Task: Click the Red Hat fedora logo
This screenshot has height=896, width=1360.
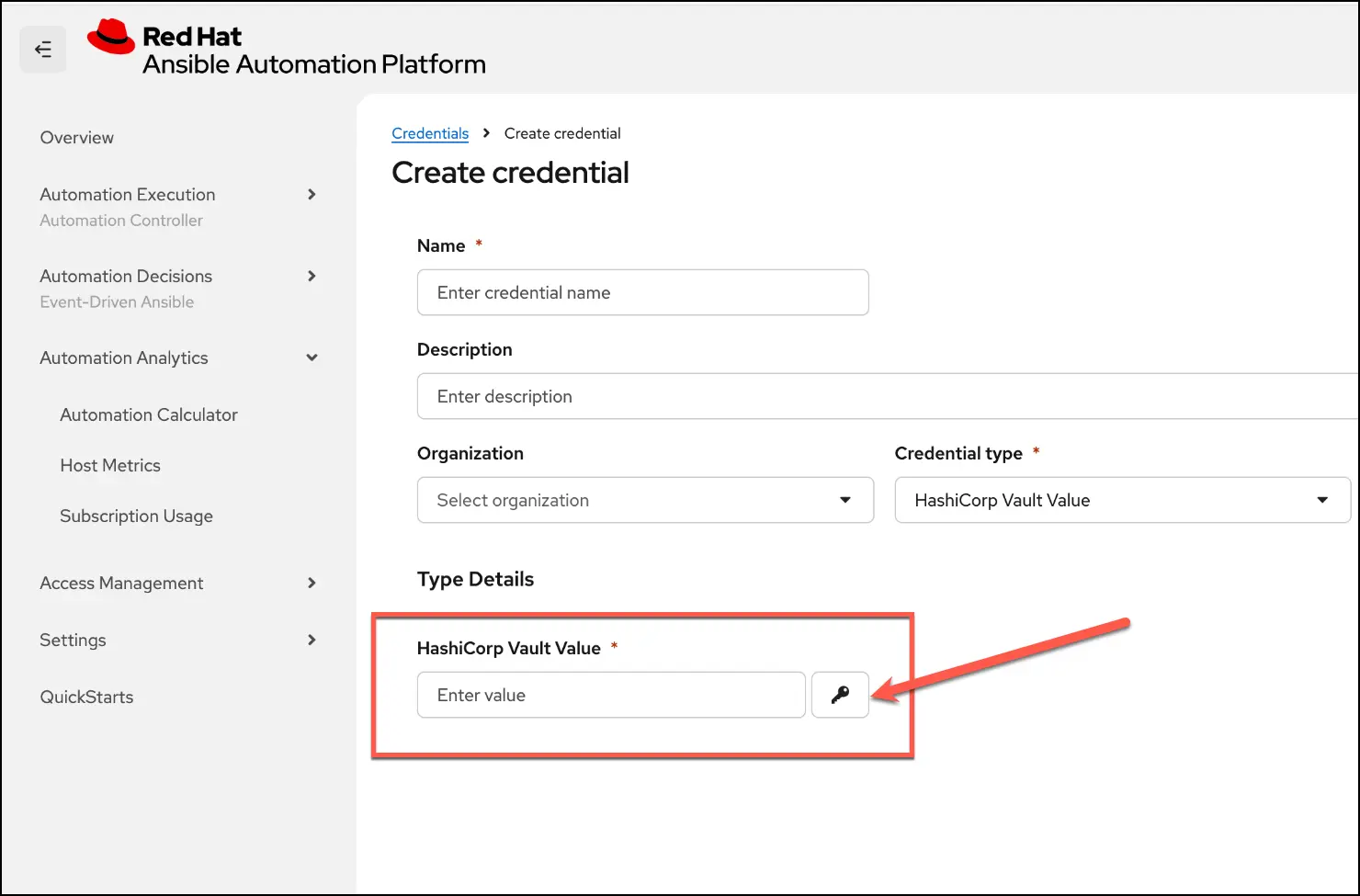Action: (111, 37)
